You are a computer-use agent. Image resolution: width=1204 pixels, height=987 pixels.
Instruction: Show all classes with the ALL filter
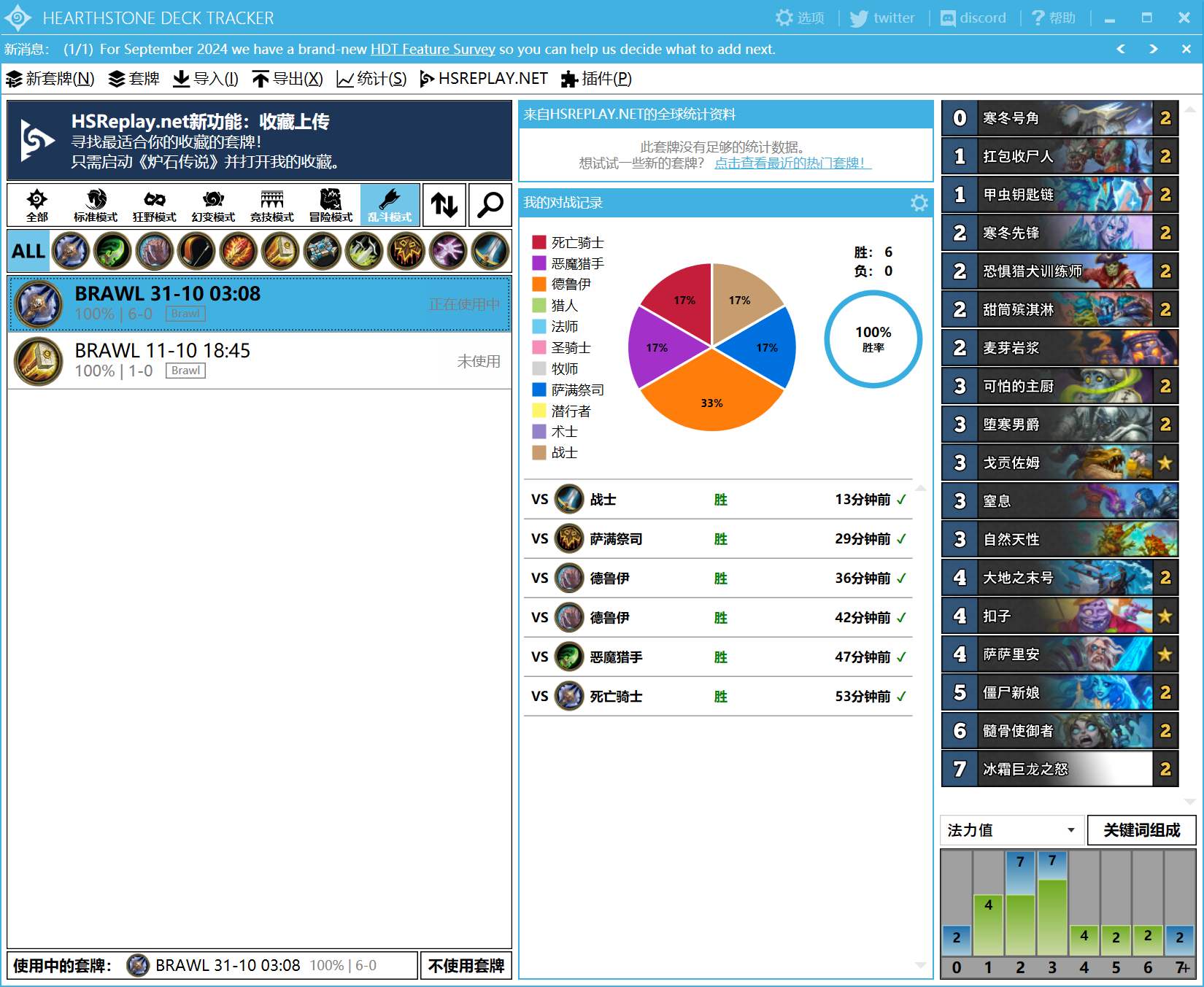[28, 251]
